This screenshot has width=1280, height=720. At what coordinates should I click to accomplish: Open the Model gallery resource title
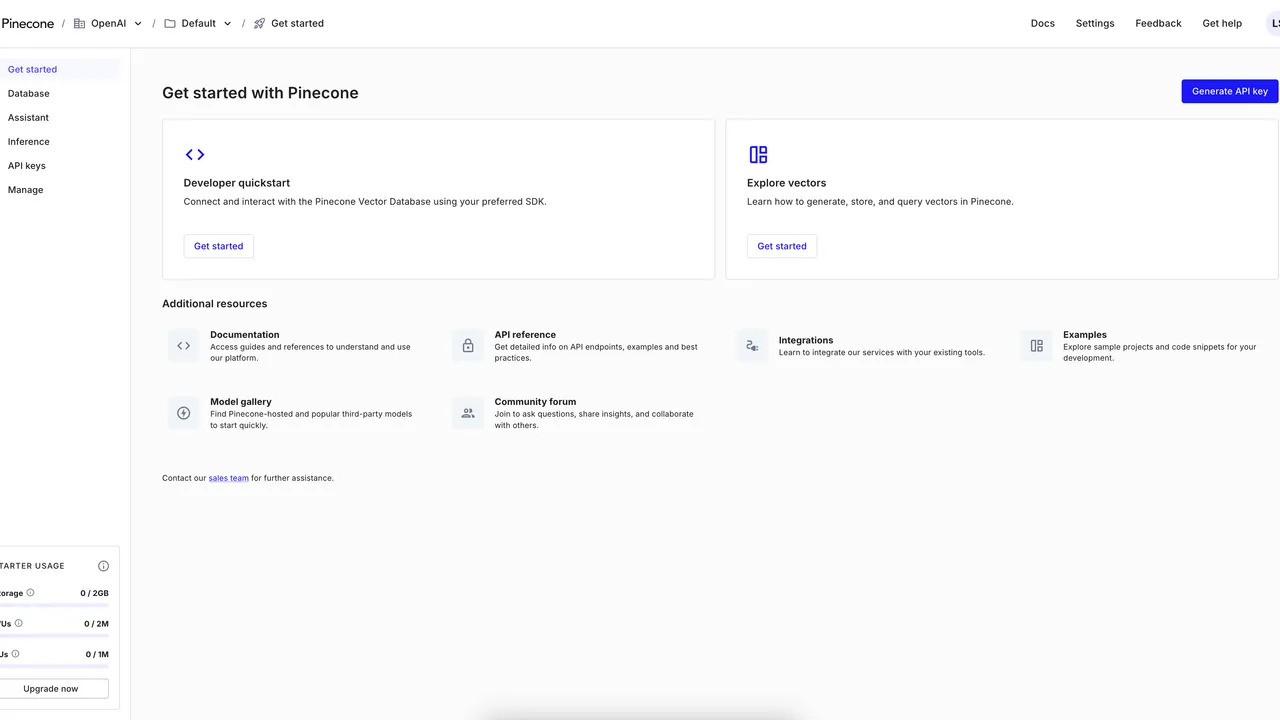point(241,402)
